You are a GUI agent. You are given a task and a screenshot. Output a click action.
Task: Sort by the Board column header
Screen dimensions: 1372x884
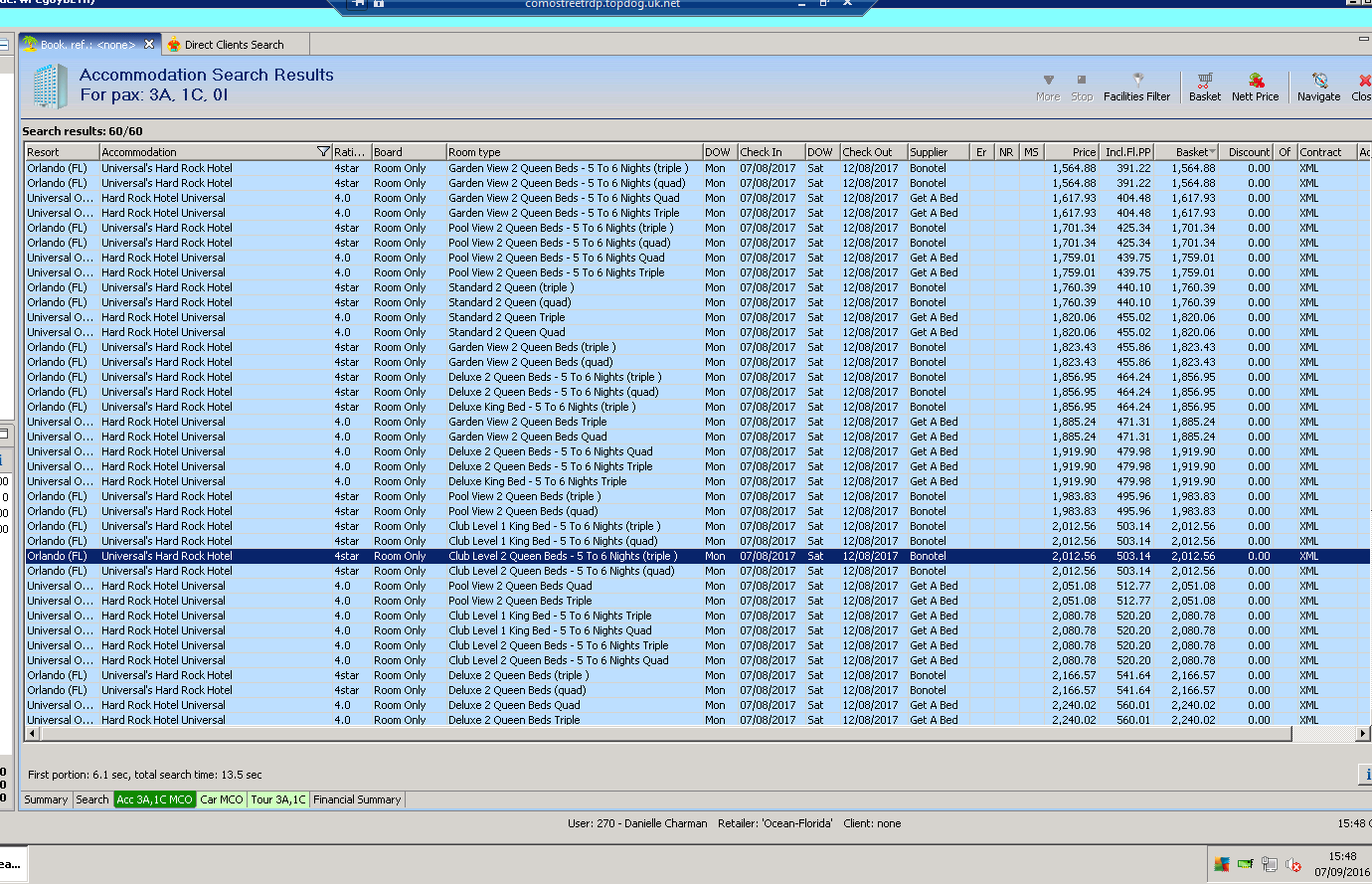pyautogui.click(x=409, y=152)
